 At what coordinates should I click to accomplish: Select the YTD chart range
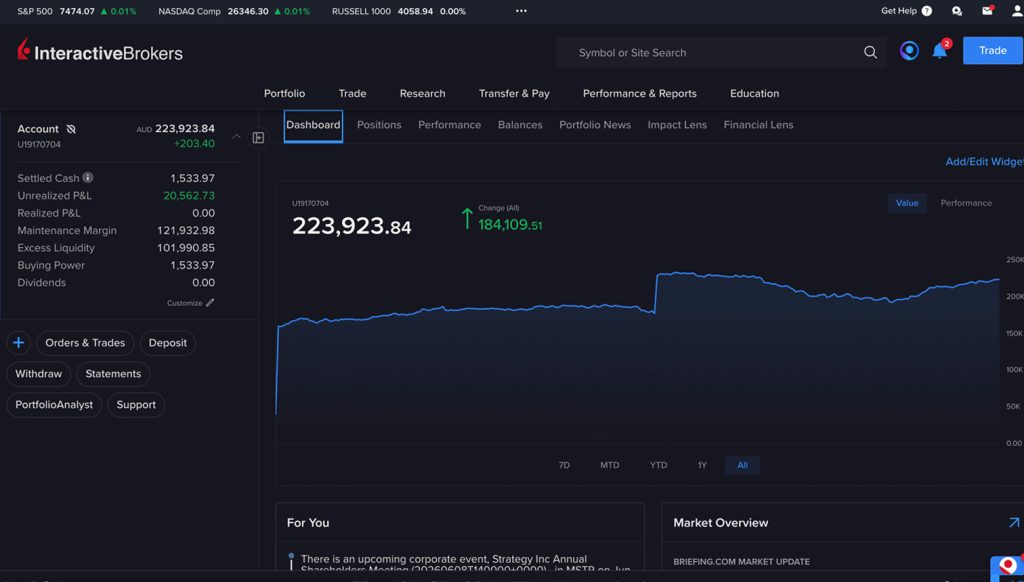pos(658,465)
